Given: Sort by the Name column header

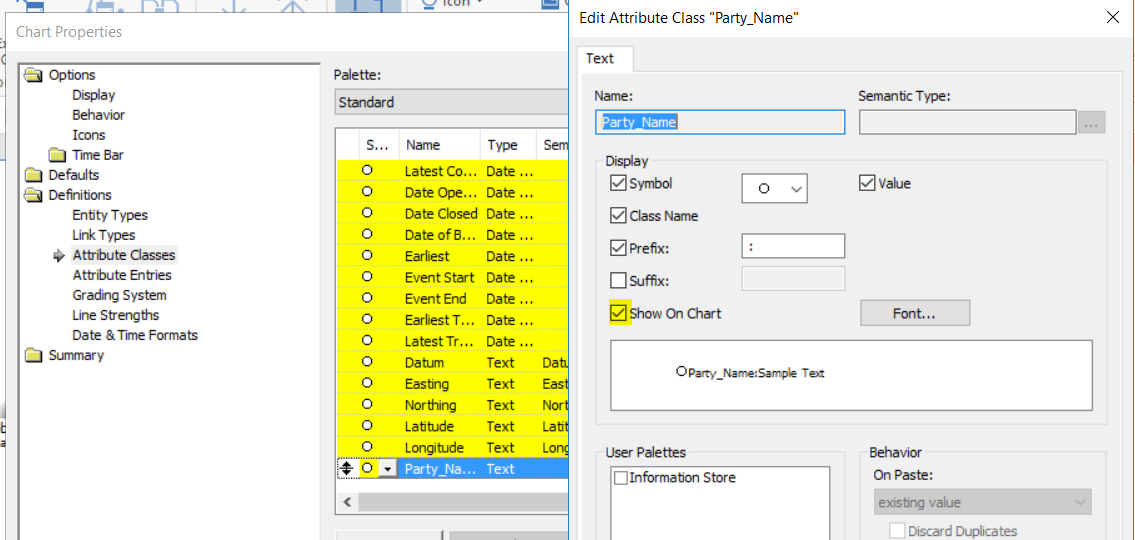Looking at the screenshot, I should [439, 145].
